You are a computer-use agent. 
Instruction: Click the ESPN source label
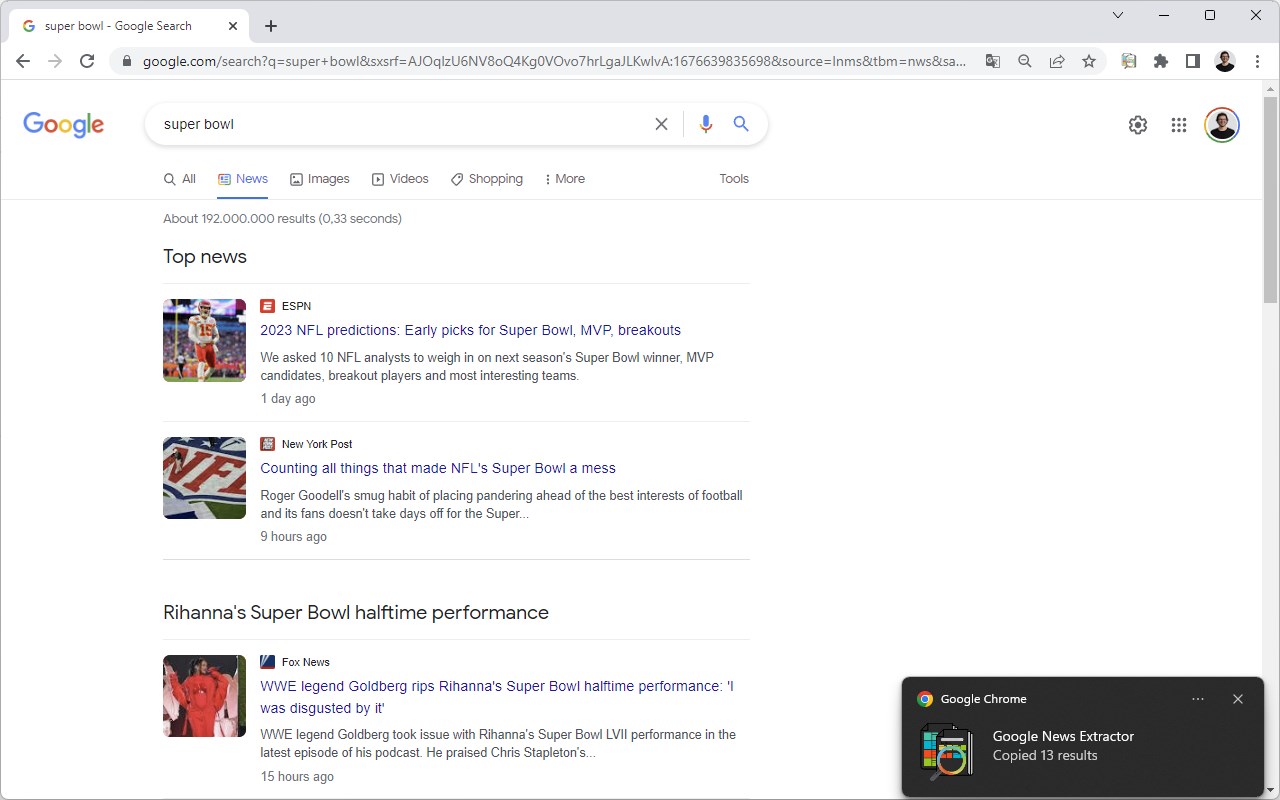click(296, 306)
